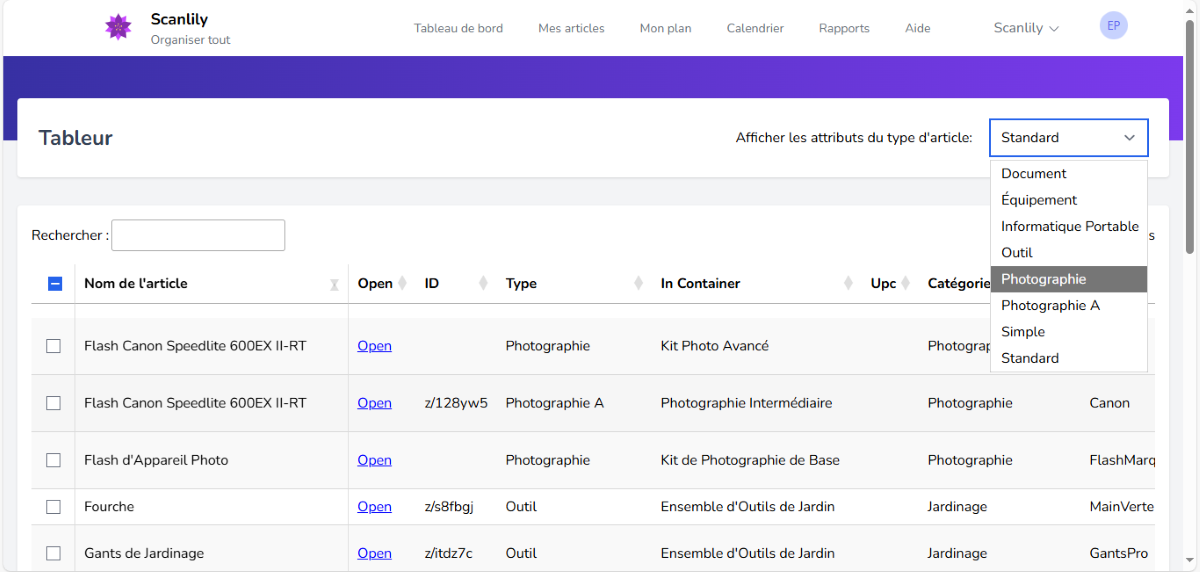Sort by Nom de l'article column icon
Viewport: 1200px width, 572px height.
click(x=334, y=284)
